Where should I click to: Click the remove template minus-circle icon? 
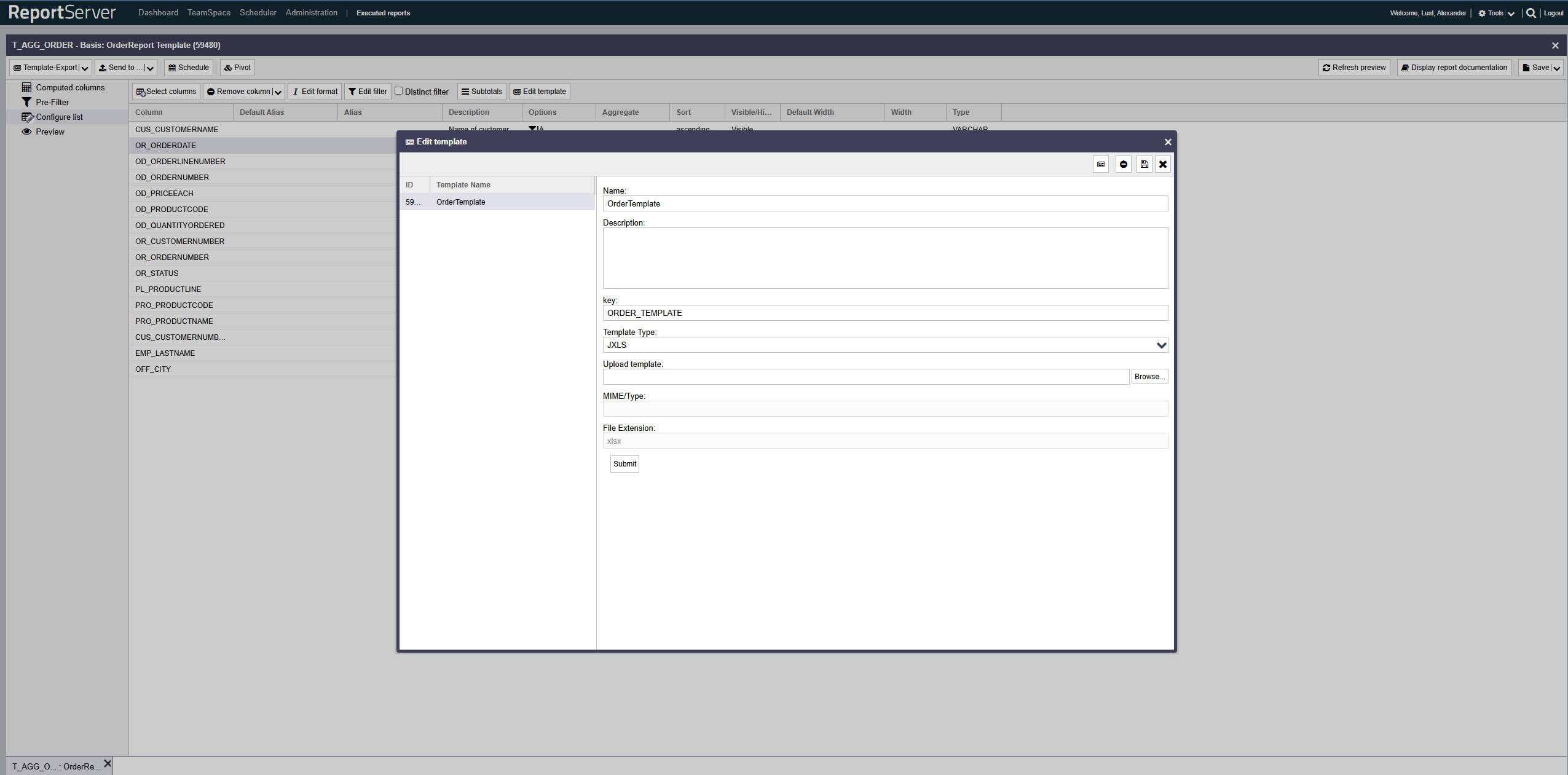(1123, 164)
